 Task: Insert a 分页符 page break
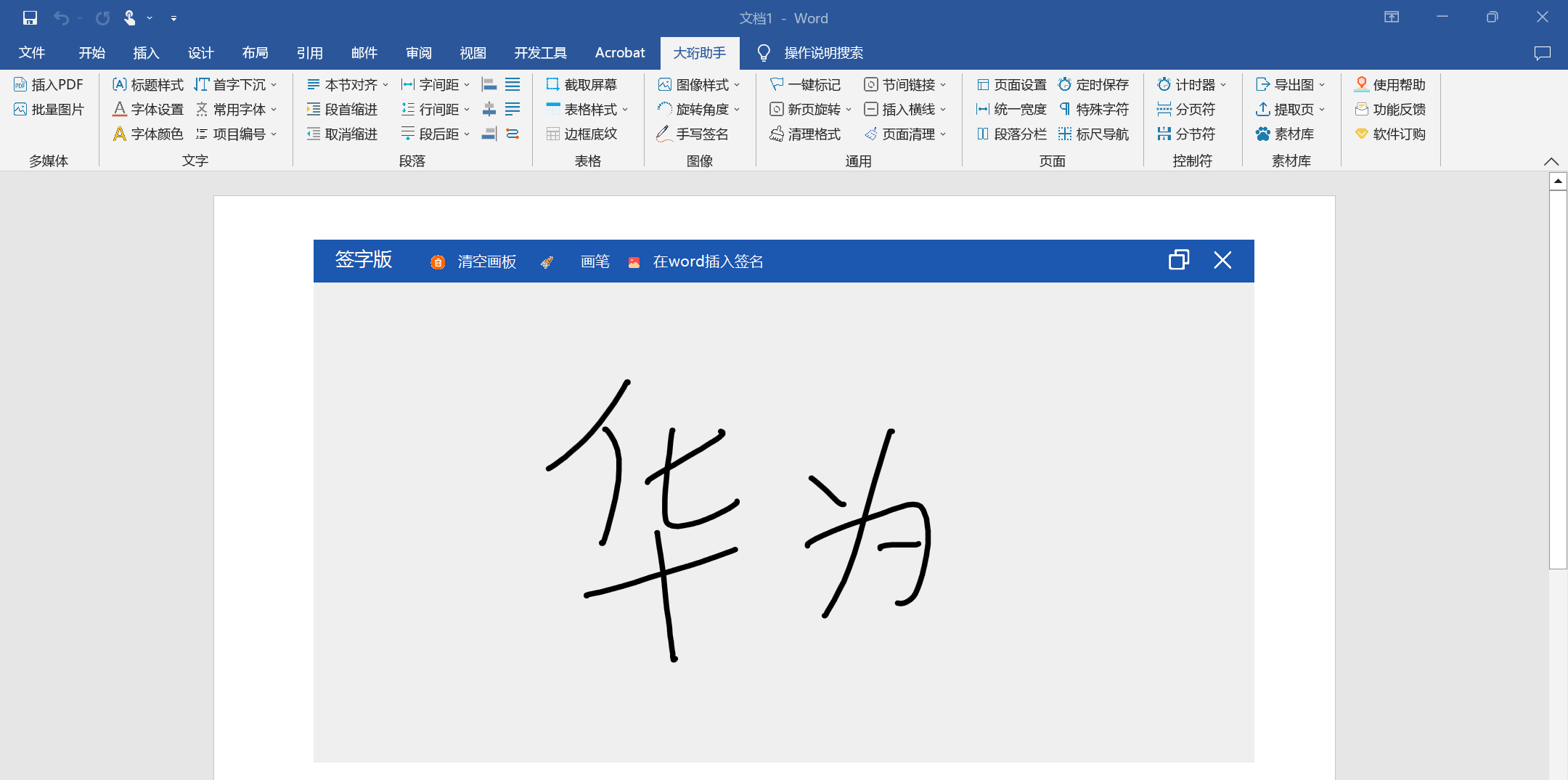(1188, 109)
